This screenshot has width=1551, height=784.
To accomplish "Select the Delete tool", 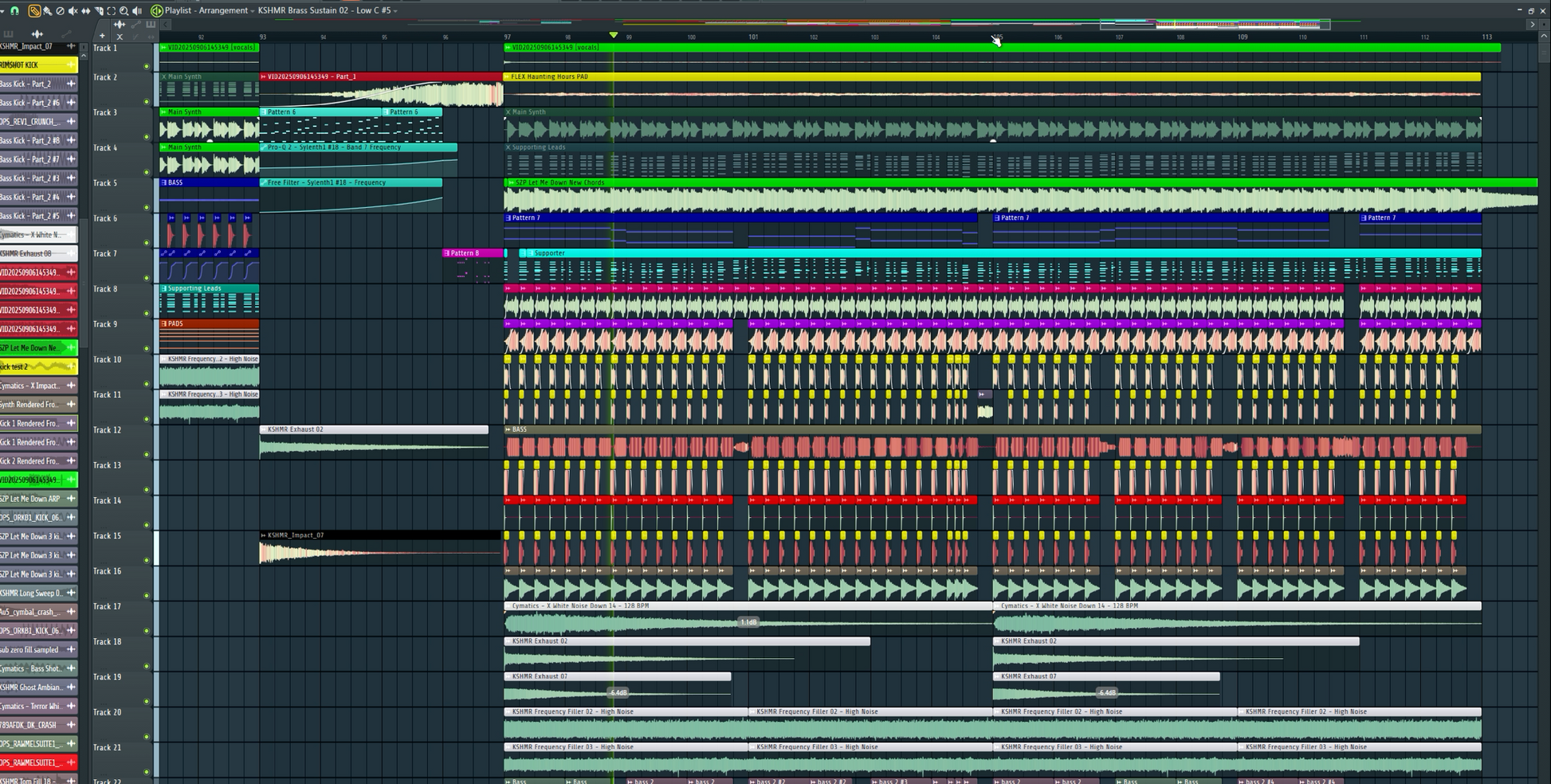I will coord(60,10).
